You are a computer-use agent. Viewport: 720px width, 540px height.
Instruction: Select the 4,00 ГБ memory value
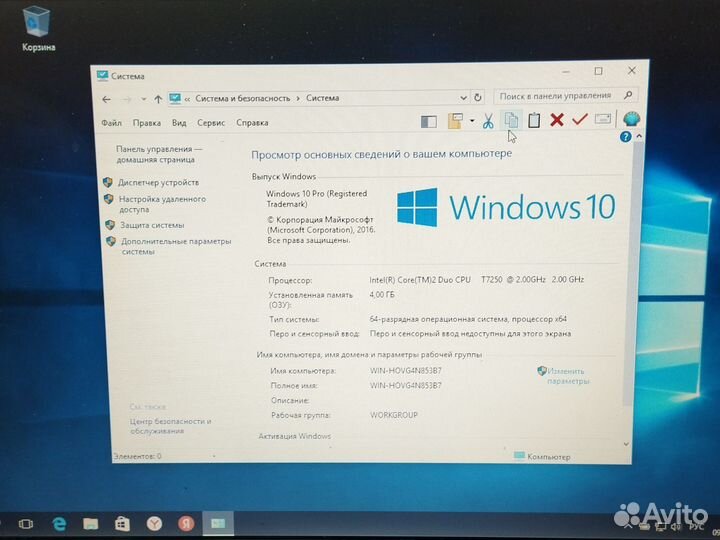(382, 294)
